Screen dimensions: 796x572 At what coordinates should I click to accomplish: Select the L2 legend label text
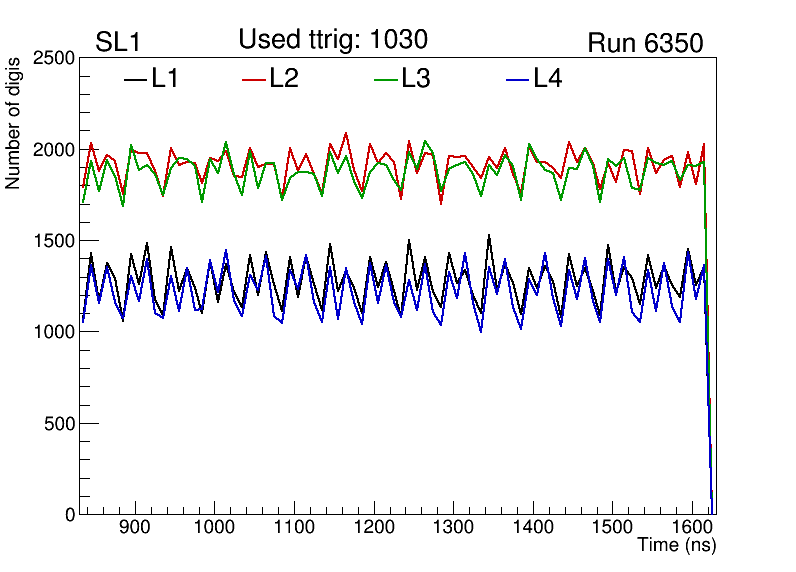(x=284, y=79)
